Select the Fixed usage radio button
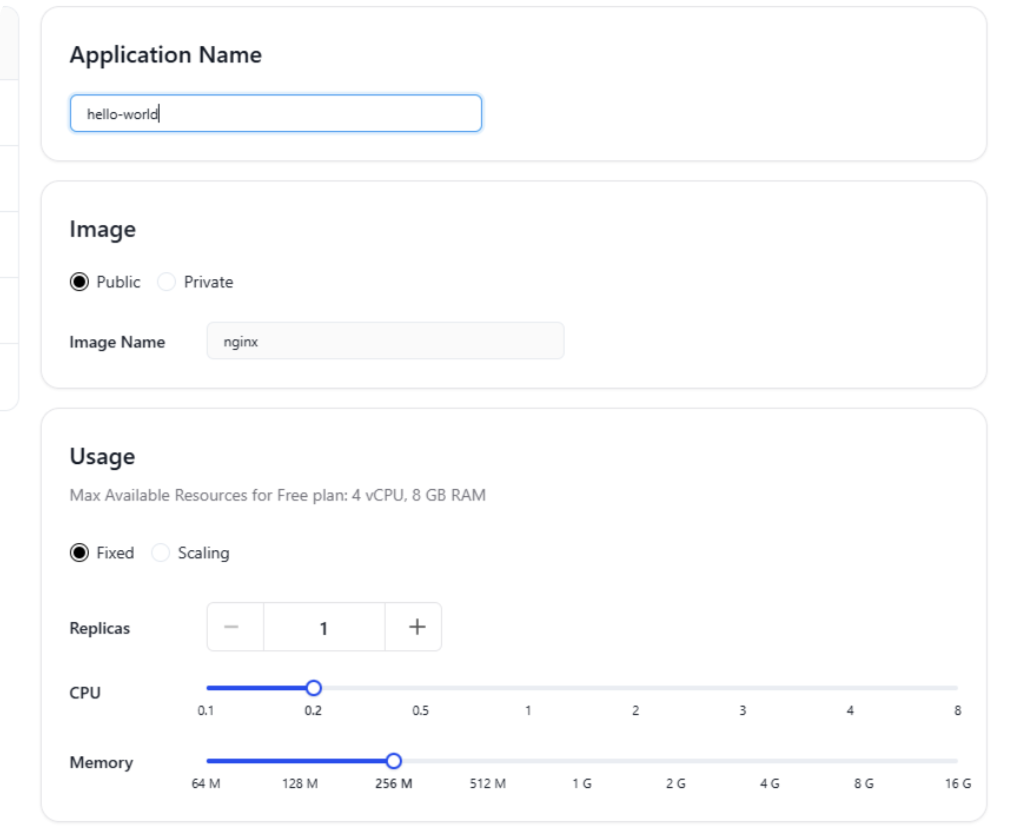1011x839 pixels. (x=79, y=553)
